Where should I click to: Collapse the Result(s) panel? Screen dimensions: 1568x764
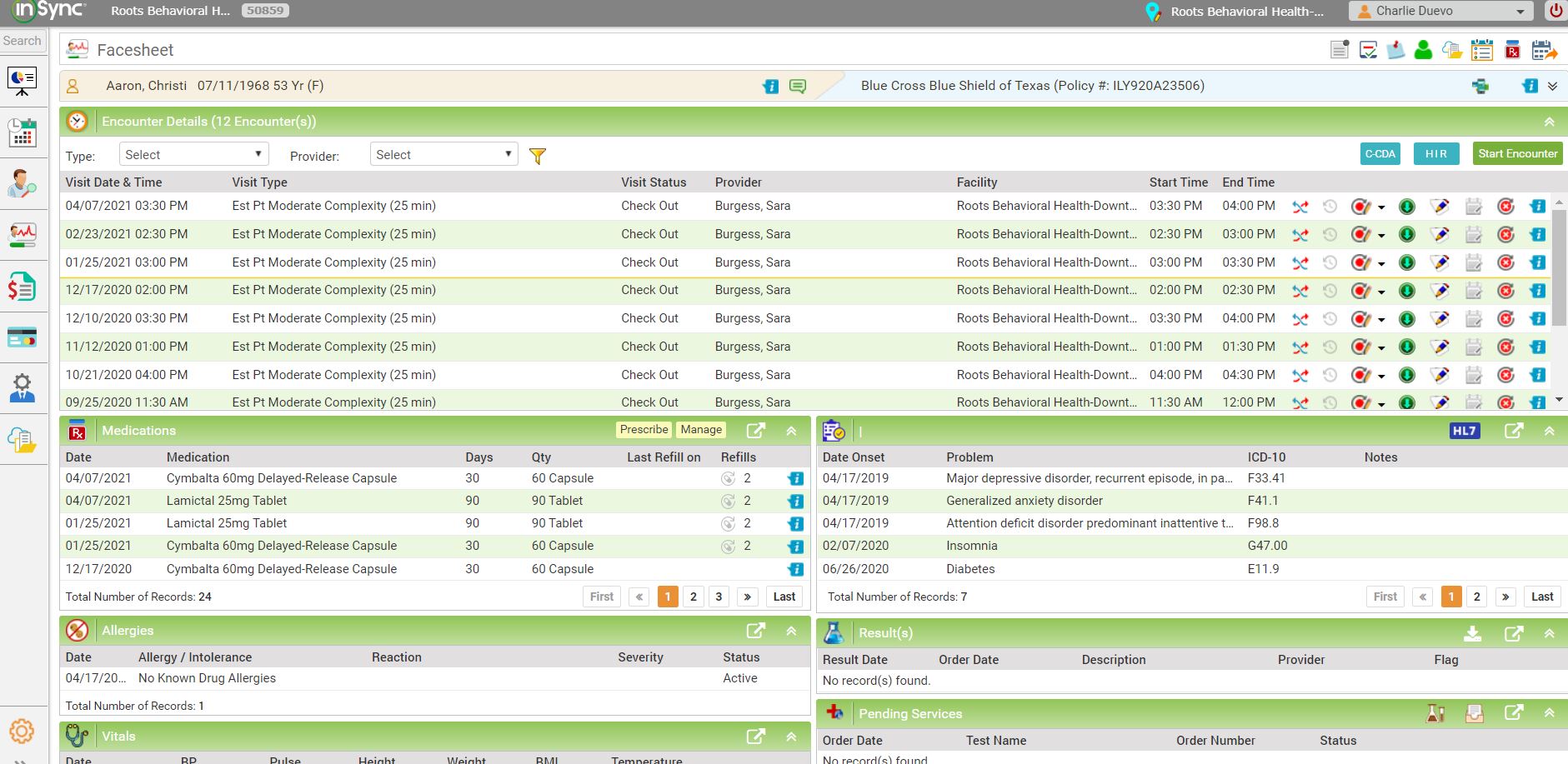pyautogui.click(x=1550, y=634)
